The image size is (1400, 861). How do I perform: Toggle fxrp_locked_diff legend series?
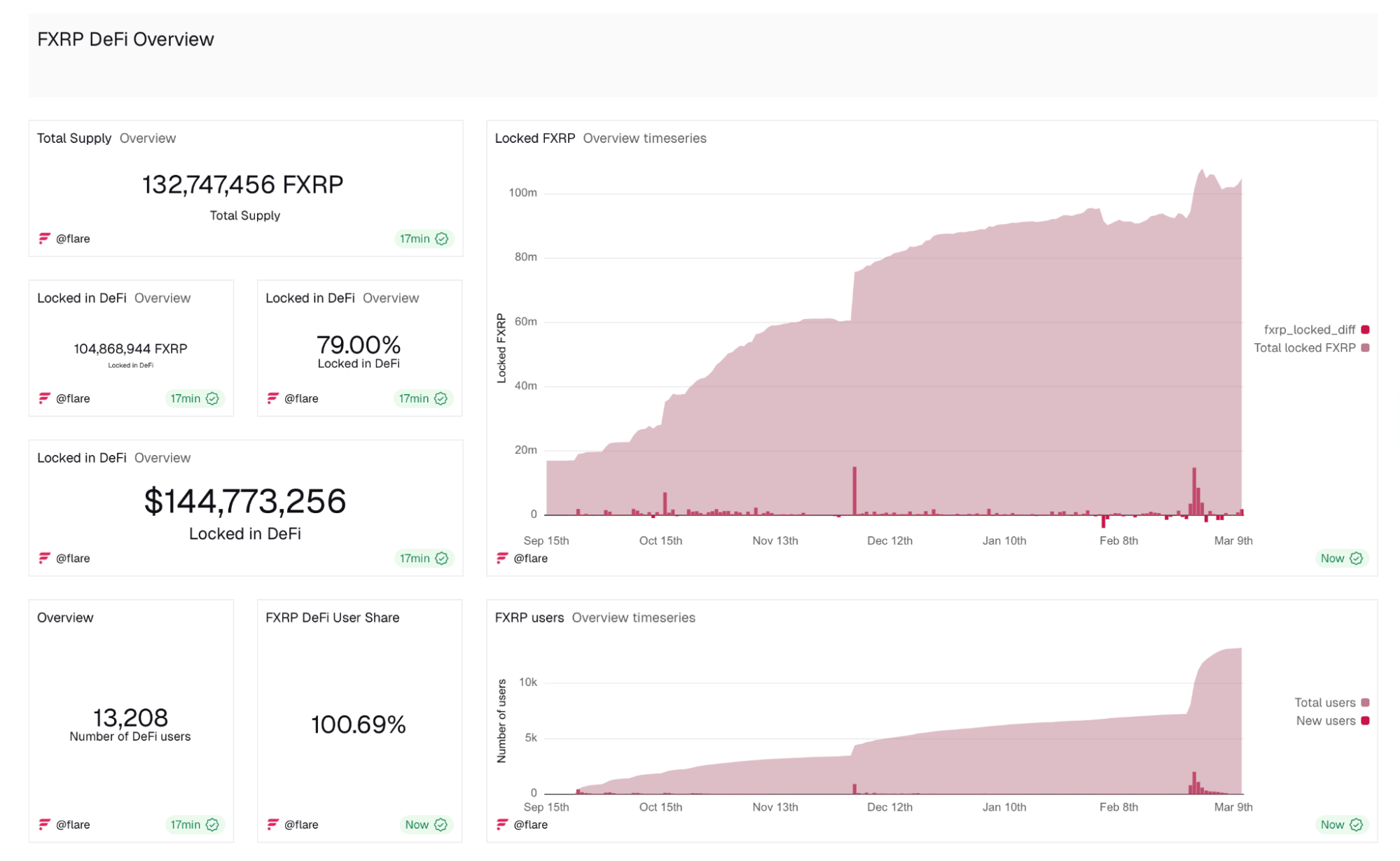click(1310, 330)
